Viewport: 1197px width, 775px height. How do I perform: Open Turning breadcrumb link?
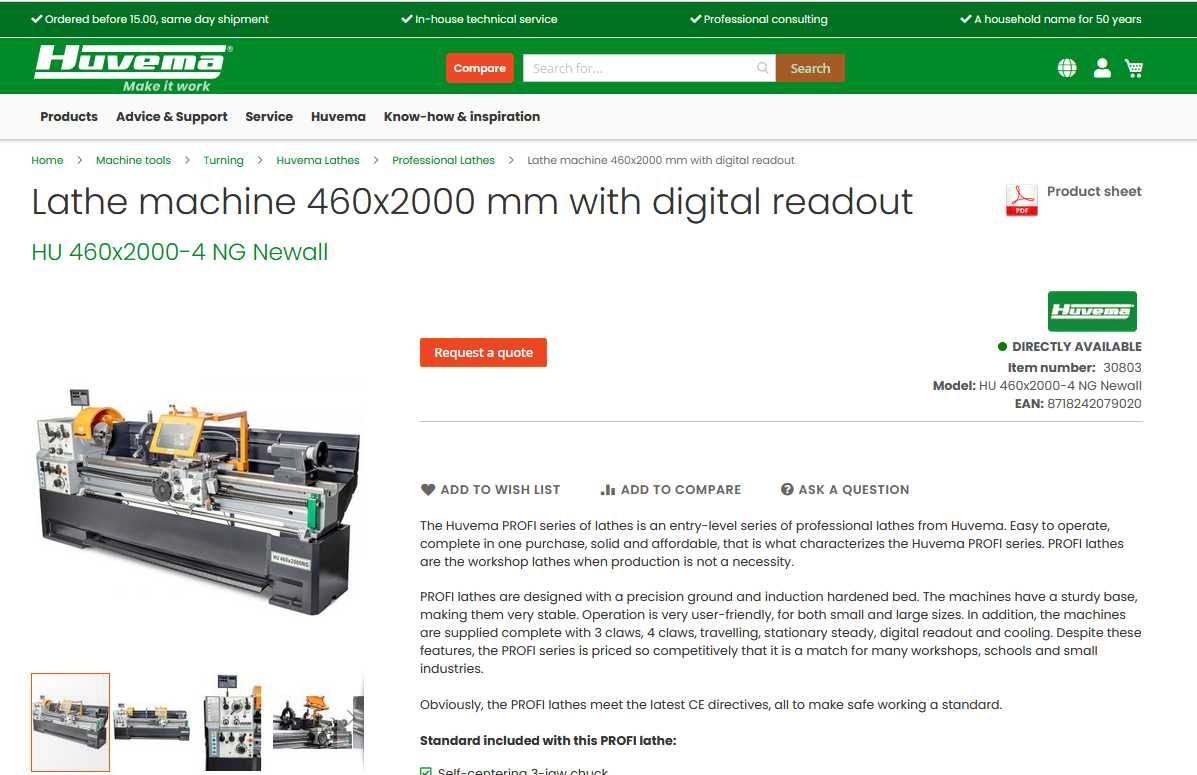[224, 160]
